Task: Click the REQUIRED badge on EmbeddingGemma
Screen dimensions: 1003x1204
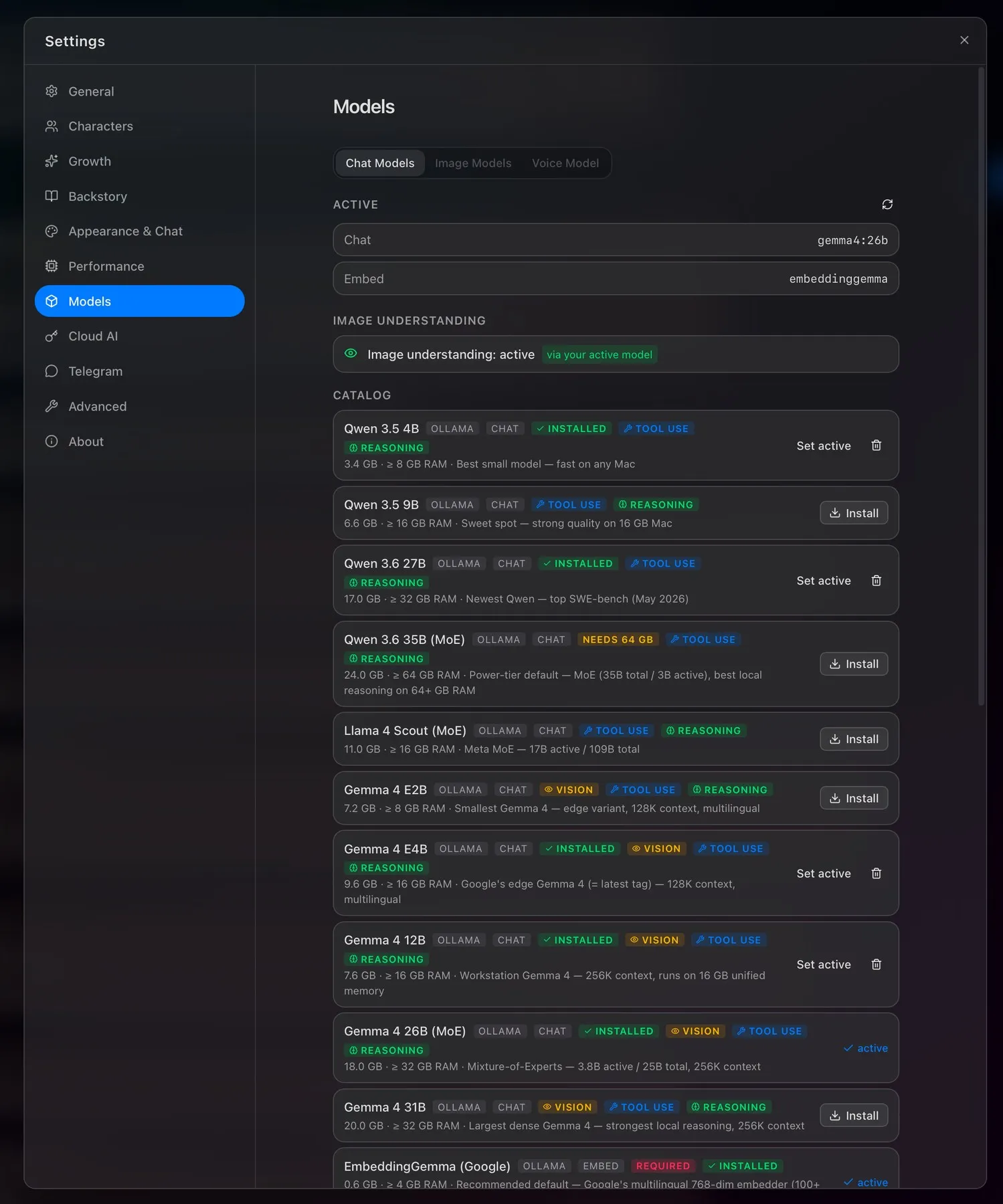Action: click(x=662, y=1166)
